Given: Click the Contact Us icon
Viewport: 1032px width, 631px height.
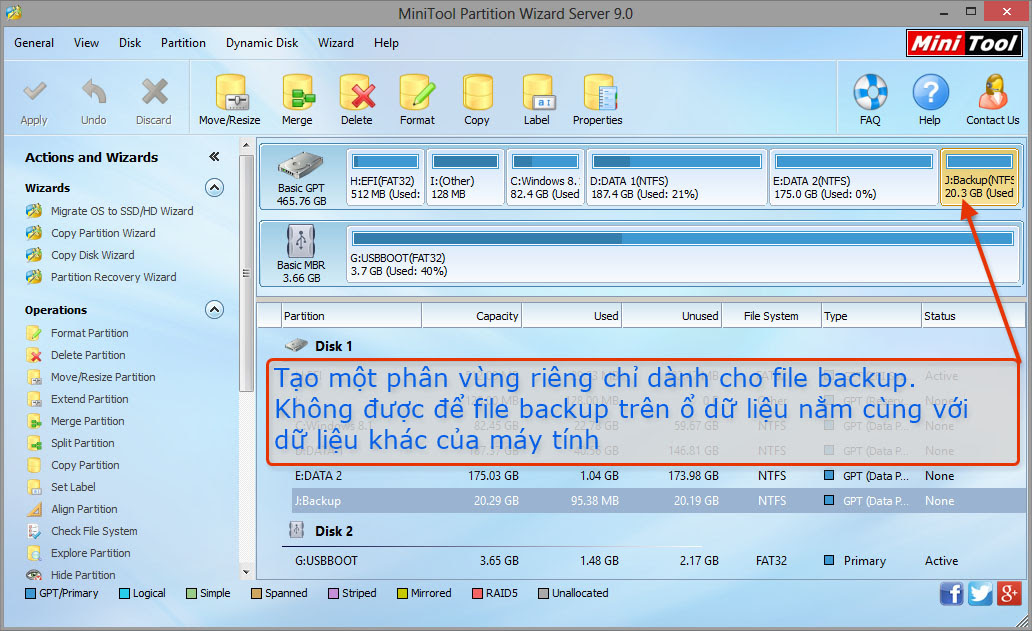Looking at the screenshot, I should click(x=993, y=91).
